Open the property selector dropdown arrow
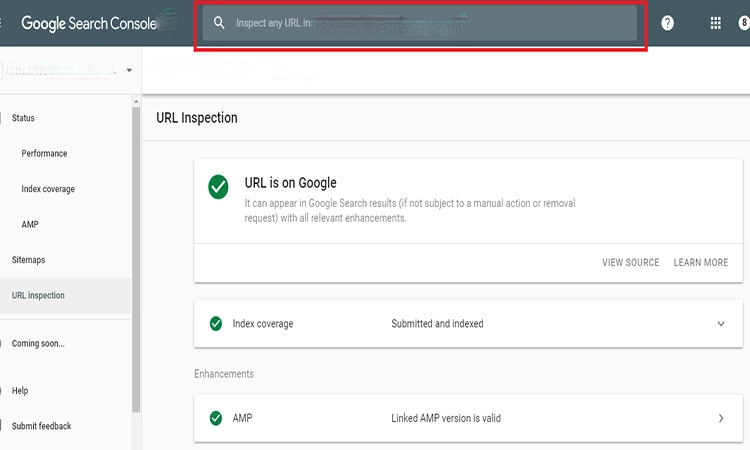 (129, 70)
